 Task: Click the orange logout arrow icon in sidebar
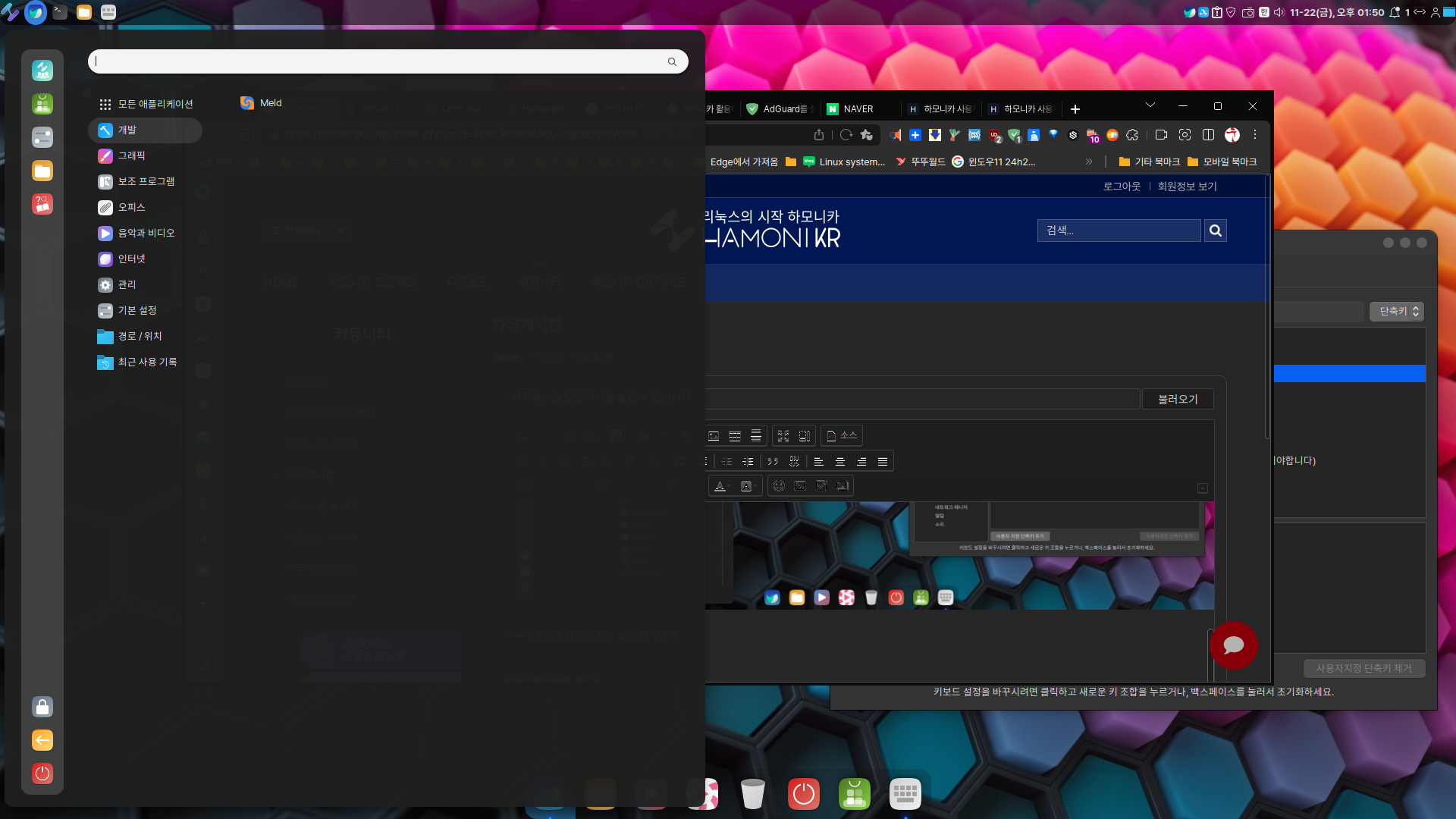coord(42,740)
